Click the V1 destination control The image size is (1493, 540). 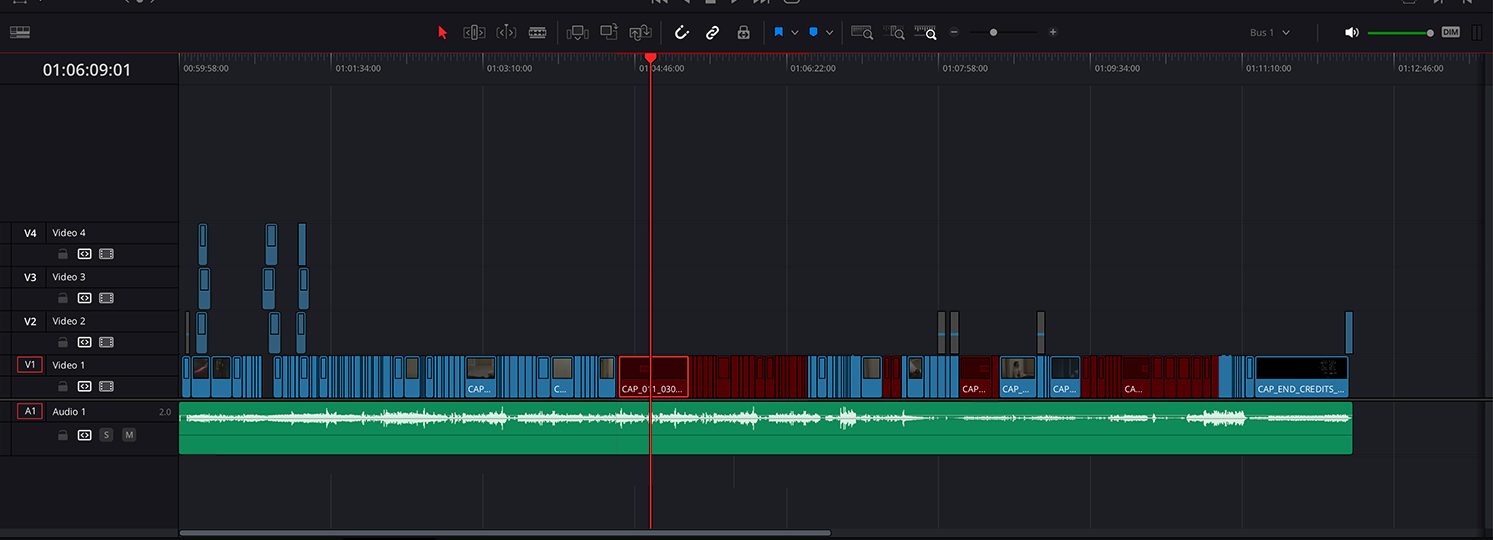tap(30, 365)
